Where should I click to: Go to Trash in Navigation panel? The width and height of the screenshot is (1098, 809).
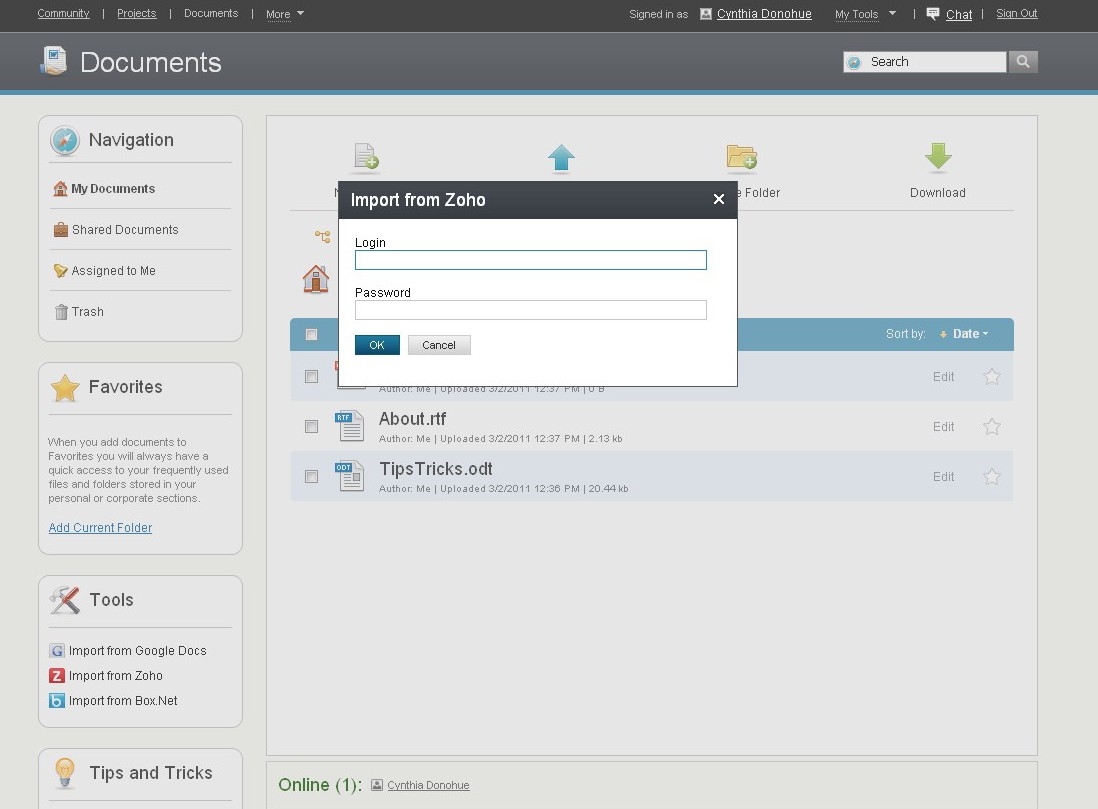(87, 312)
